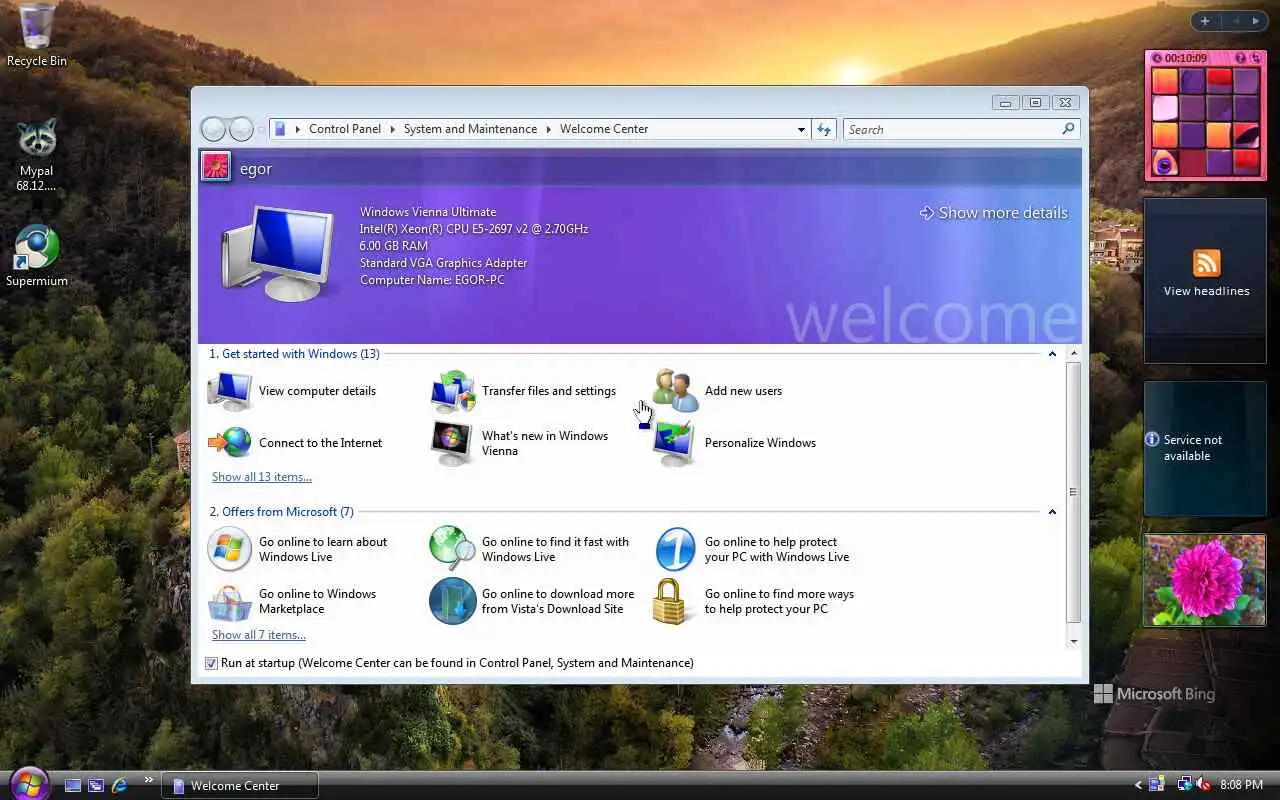Collapse the Get started with Windows section

(x=1052, y=354)
